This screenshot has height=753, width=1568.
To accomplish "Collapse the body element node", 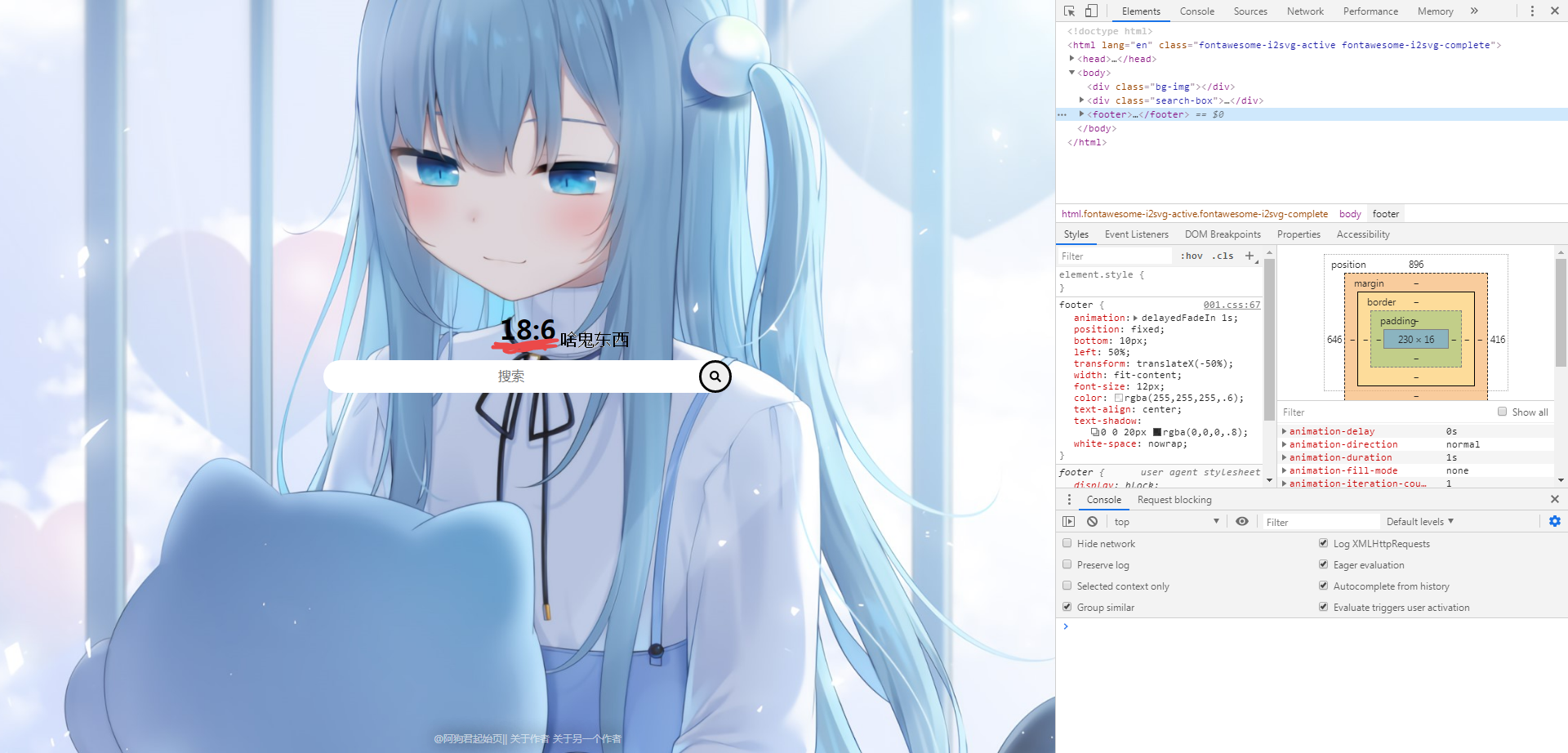I will [x=1072, y=73].
